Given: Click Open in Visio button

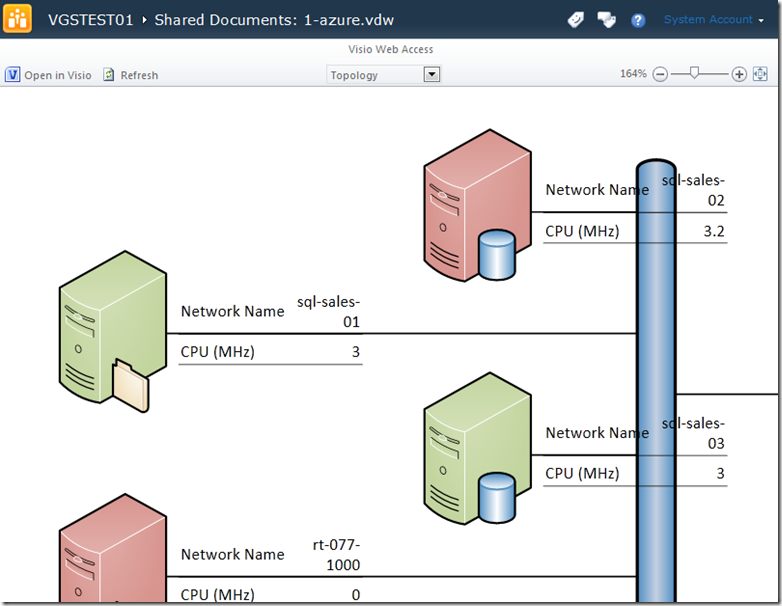Looking at the screenshot, I should (48, 75).
